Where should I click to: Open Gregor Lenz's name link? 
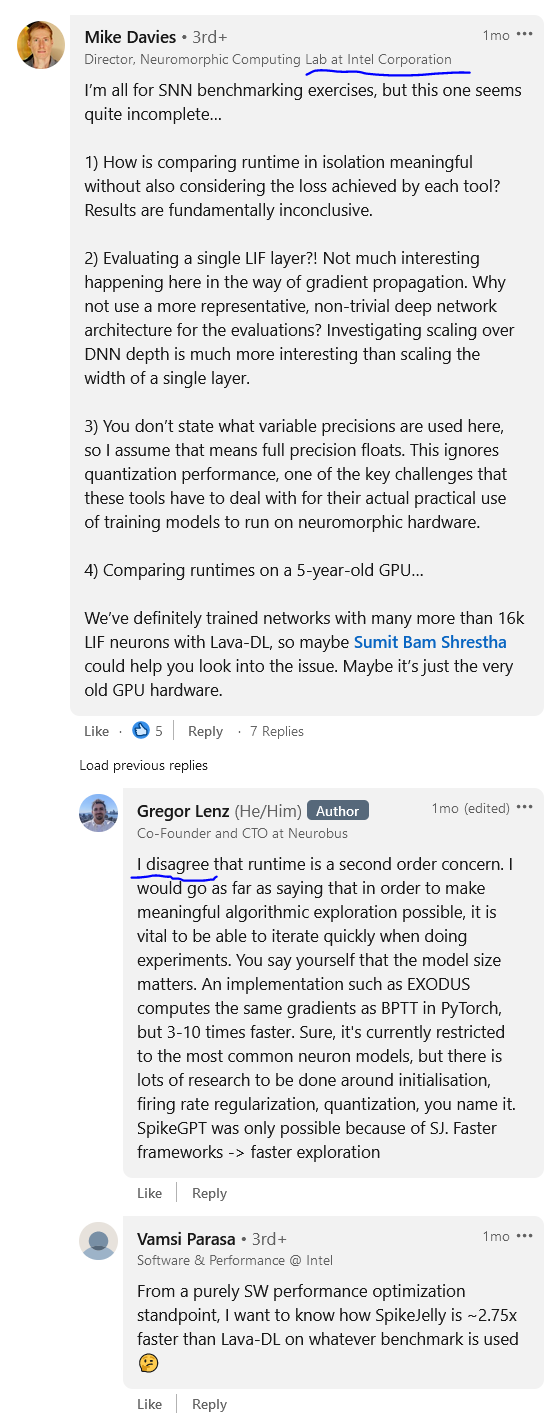183,811
